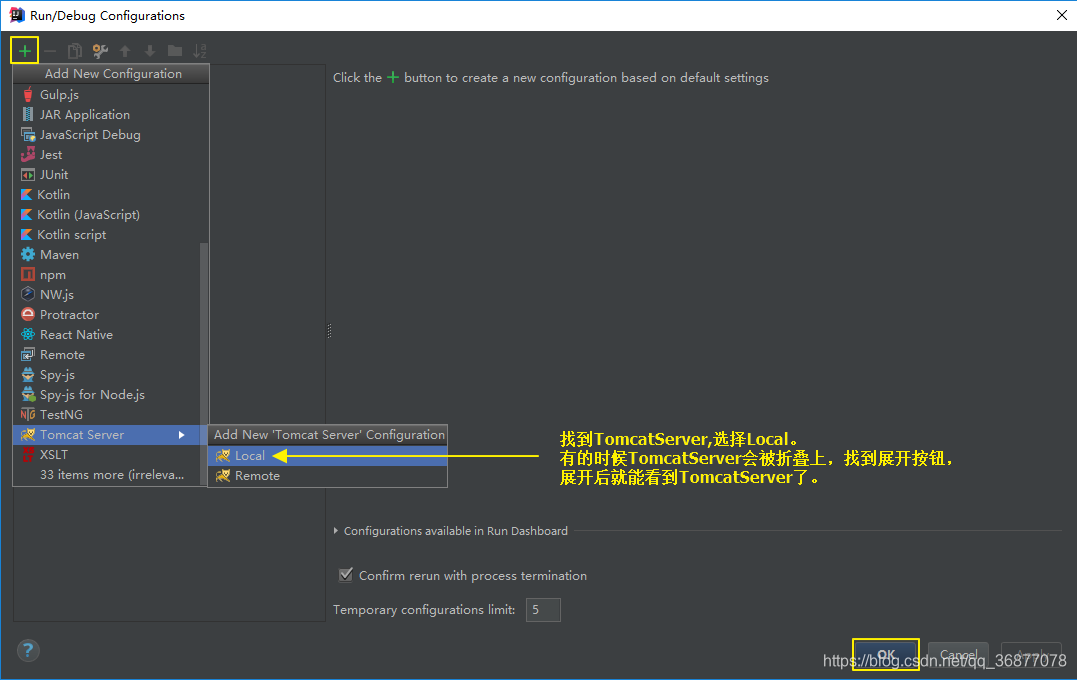Choose Remote in the Tomcat Server submenu
1077x680 pixels.
(x=328, y=475)
